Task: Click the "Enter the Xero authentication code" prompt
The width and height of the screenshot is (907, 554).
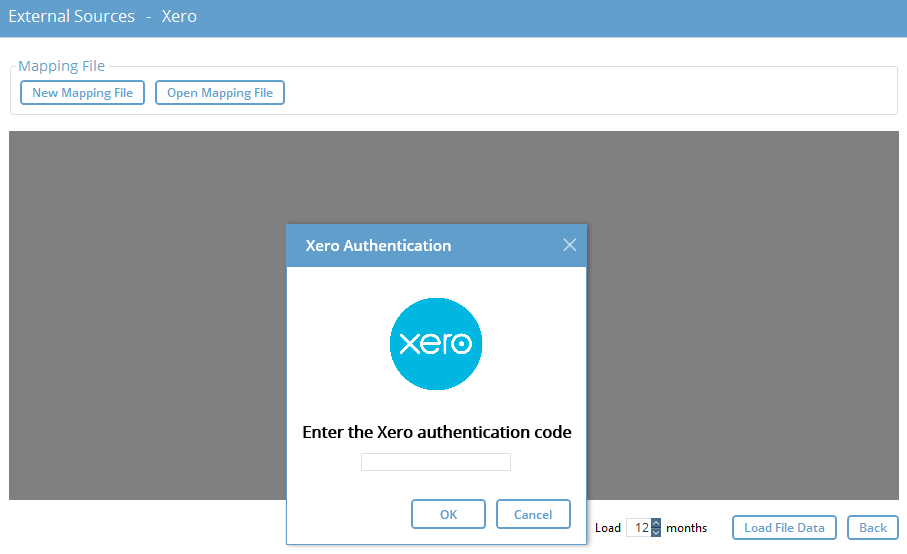Action: pyautogui.click(x=437, y=432)
